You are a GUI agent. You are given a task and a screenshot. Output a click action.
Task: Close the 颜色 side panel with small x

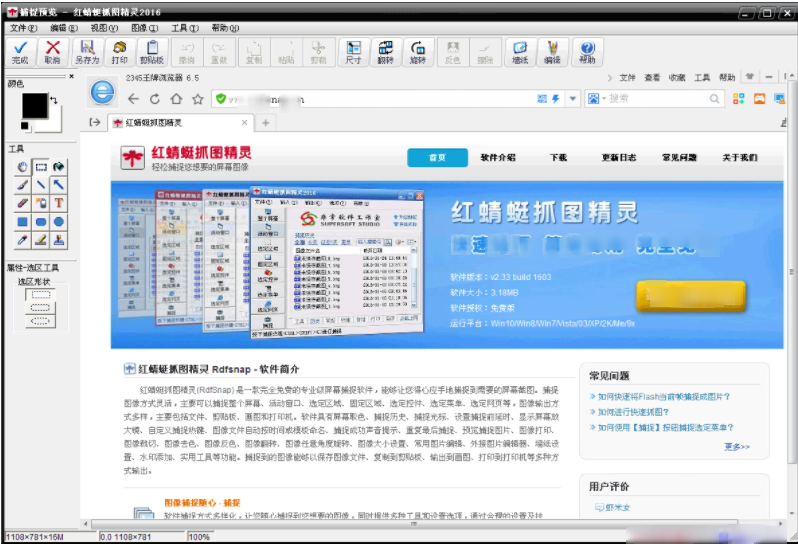coord(71,76)
